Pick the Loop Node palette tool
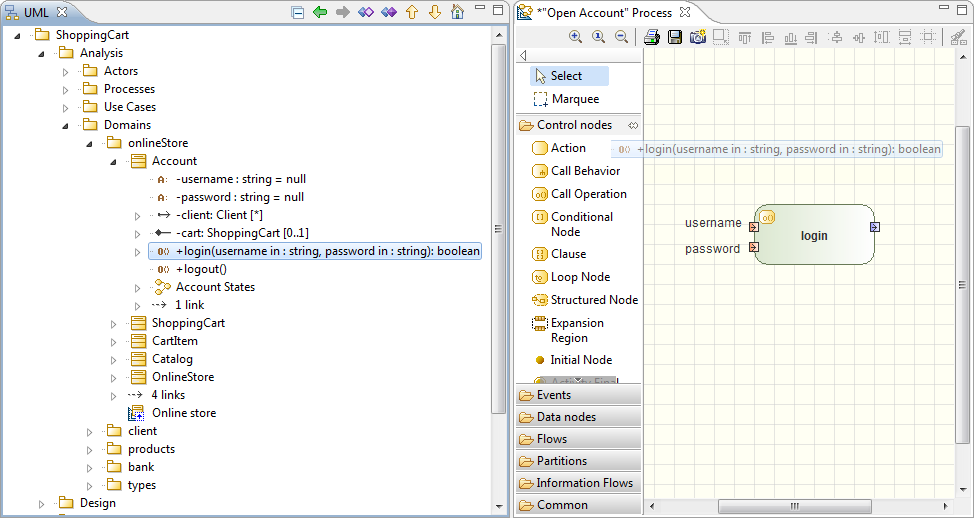 pyautogui.click(x=571, y=276)
